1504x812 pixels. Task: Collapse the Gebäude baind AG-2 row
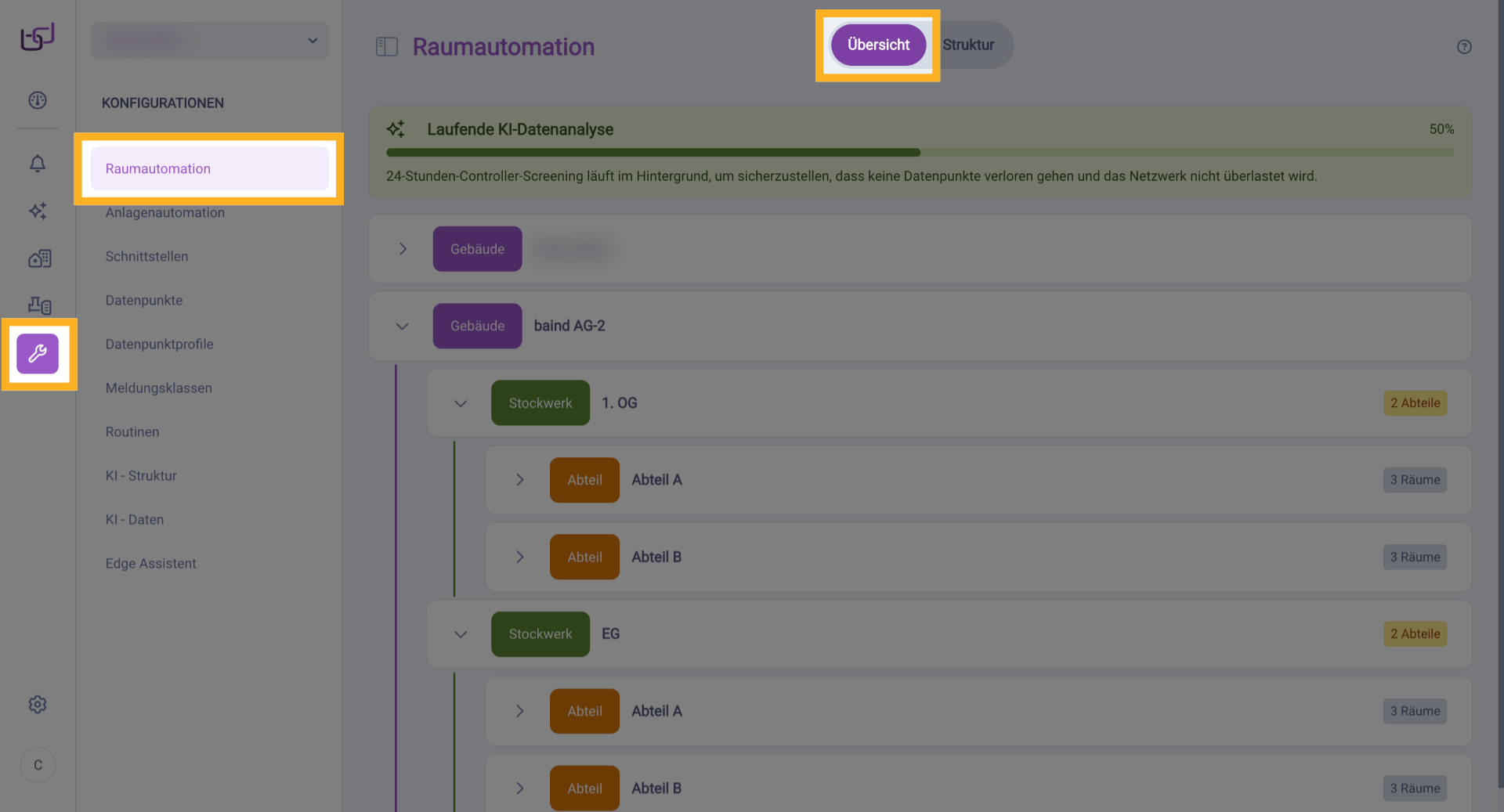tap(403, 326)
